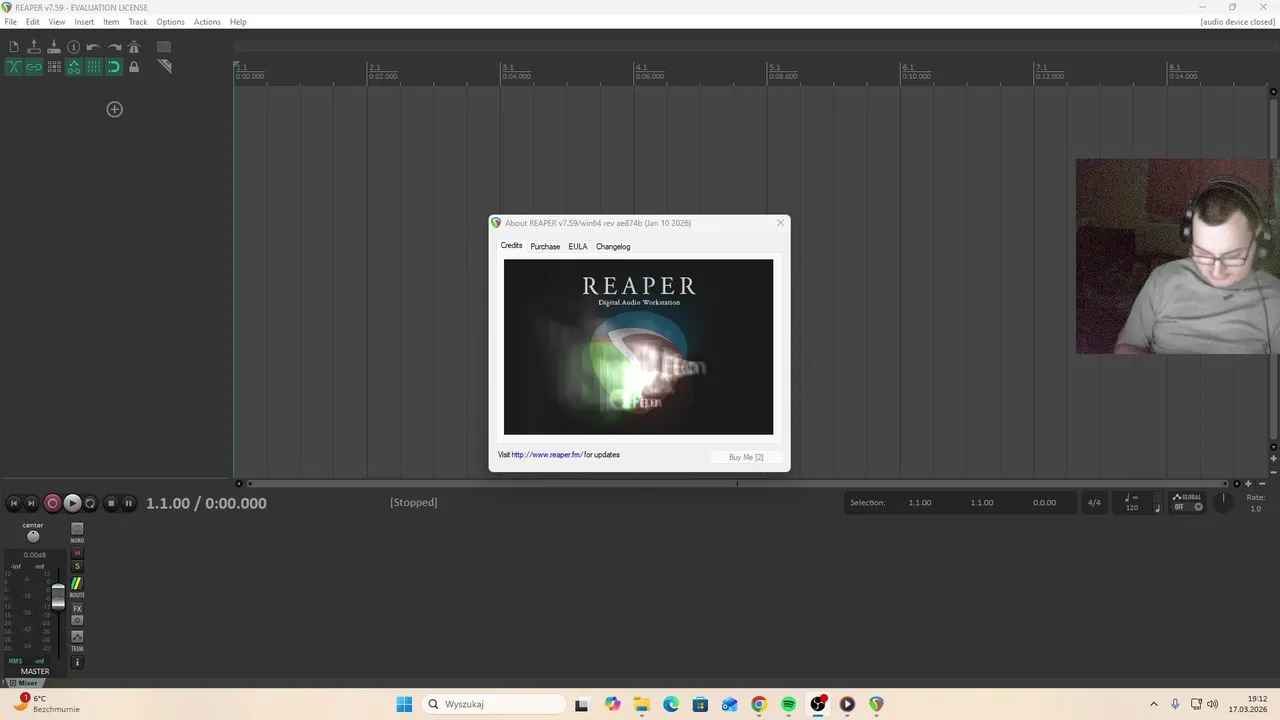This screenshot has height=720, width=1280.
Task: Add a new track with the plus circle
Action: tap(114, 109)
